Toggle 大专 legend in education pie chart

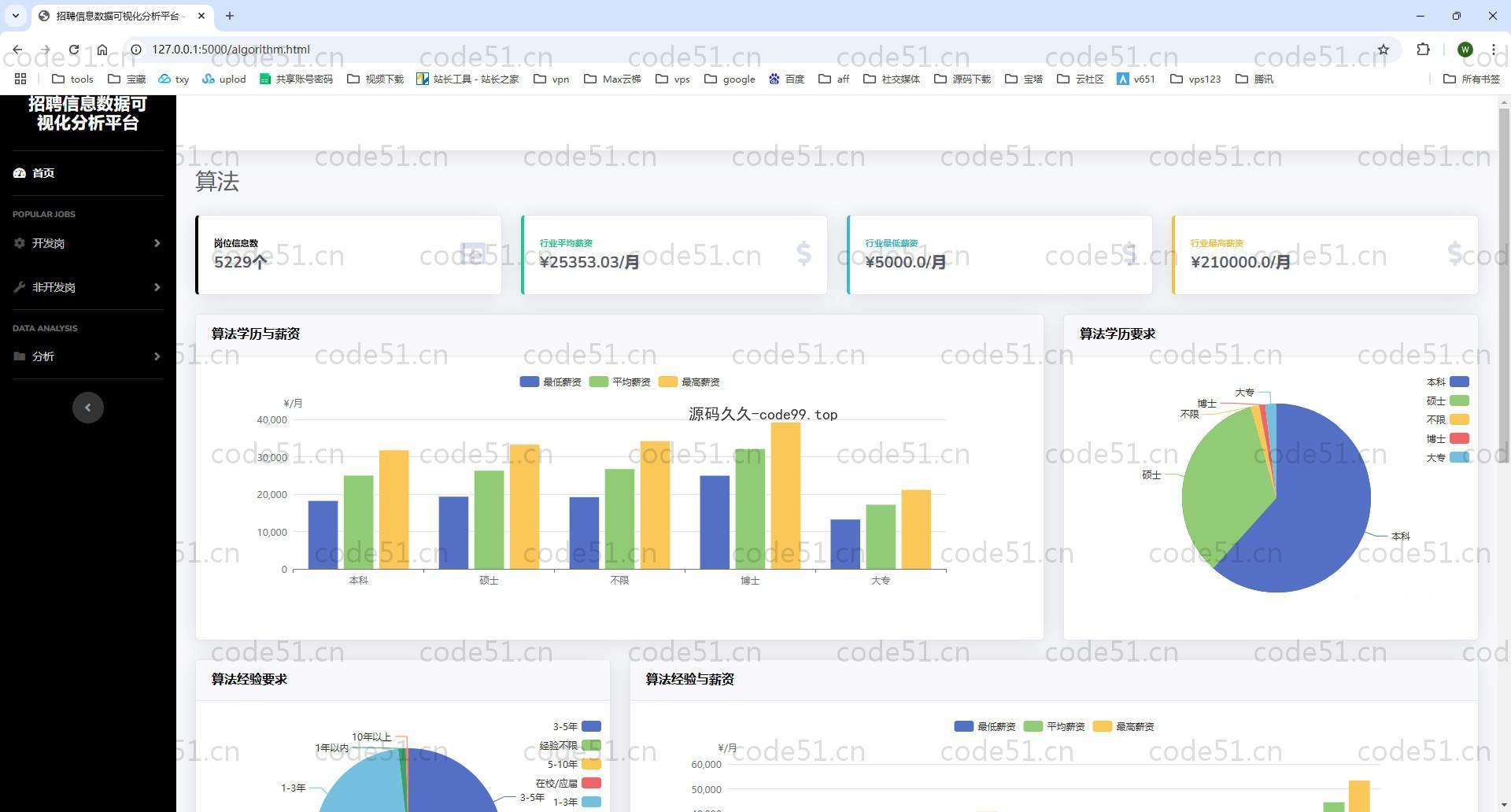[x=1448, y=457]
